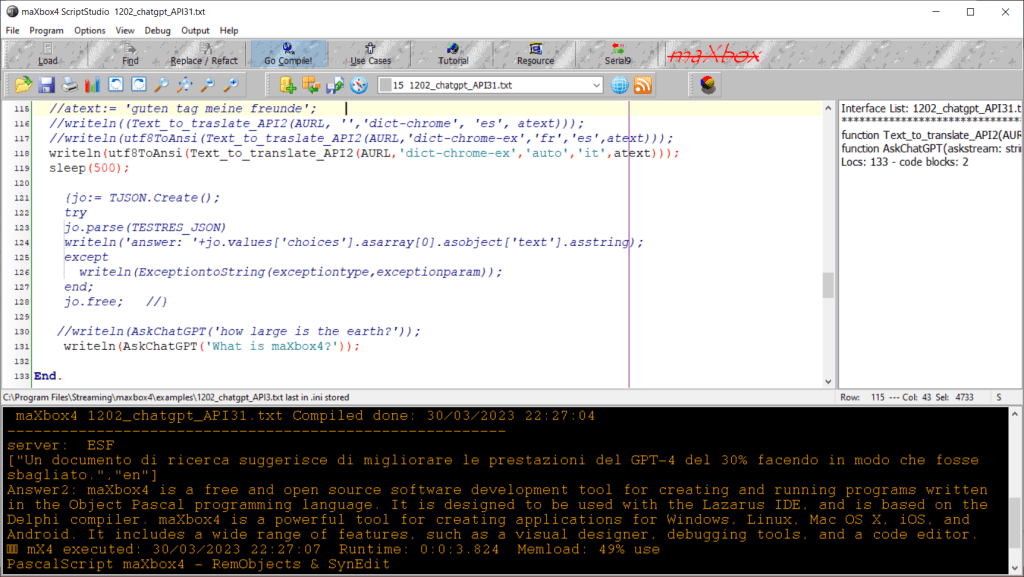Click the colorful cube icon at right
The width and height of the screenshot is (1024, 577).
[708, 85]
